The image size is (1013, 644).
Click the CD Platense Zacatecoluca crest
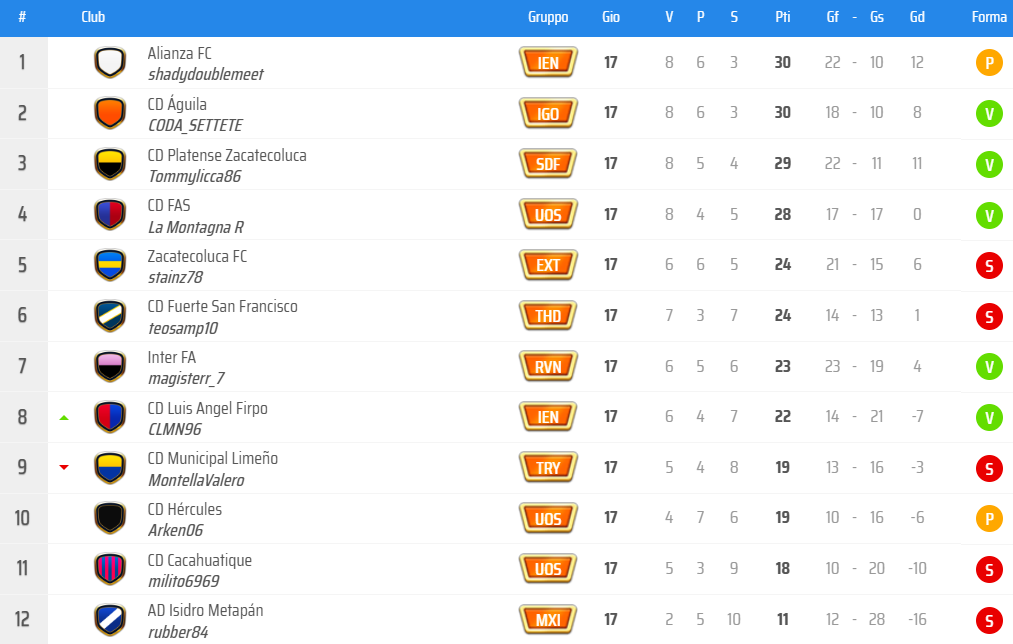pos(110,164)
